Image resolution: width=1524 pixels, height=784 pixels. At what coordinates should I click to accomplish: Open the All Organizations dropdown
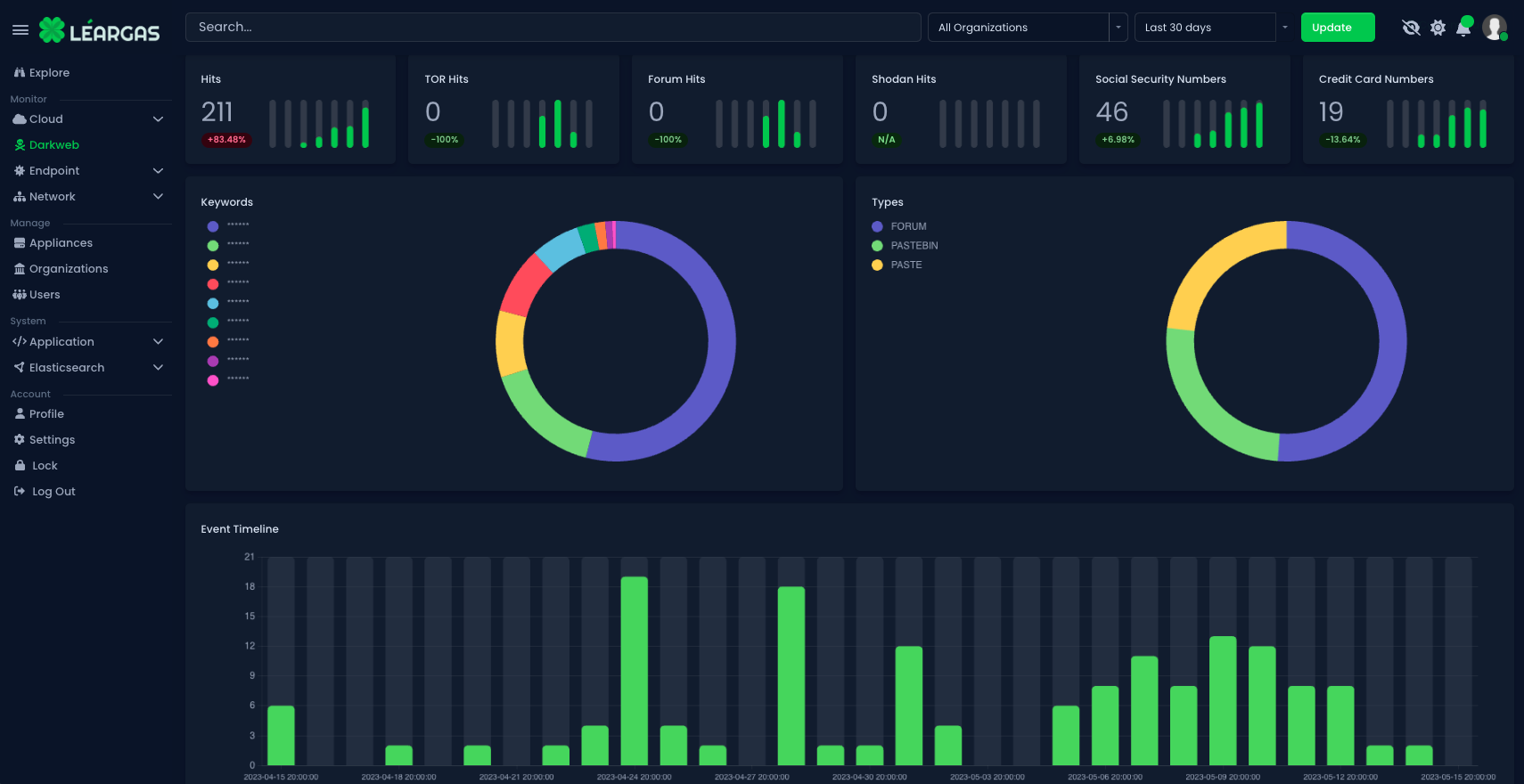[1028, 28]
